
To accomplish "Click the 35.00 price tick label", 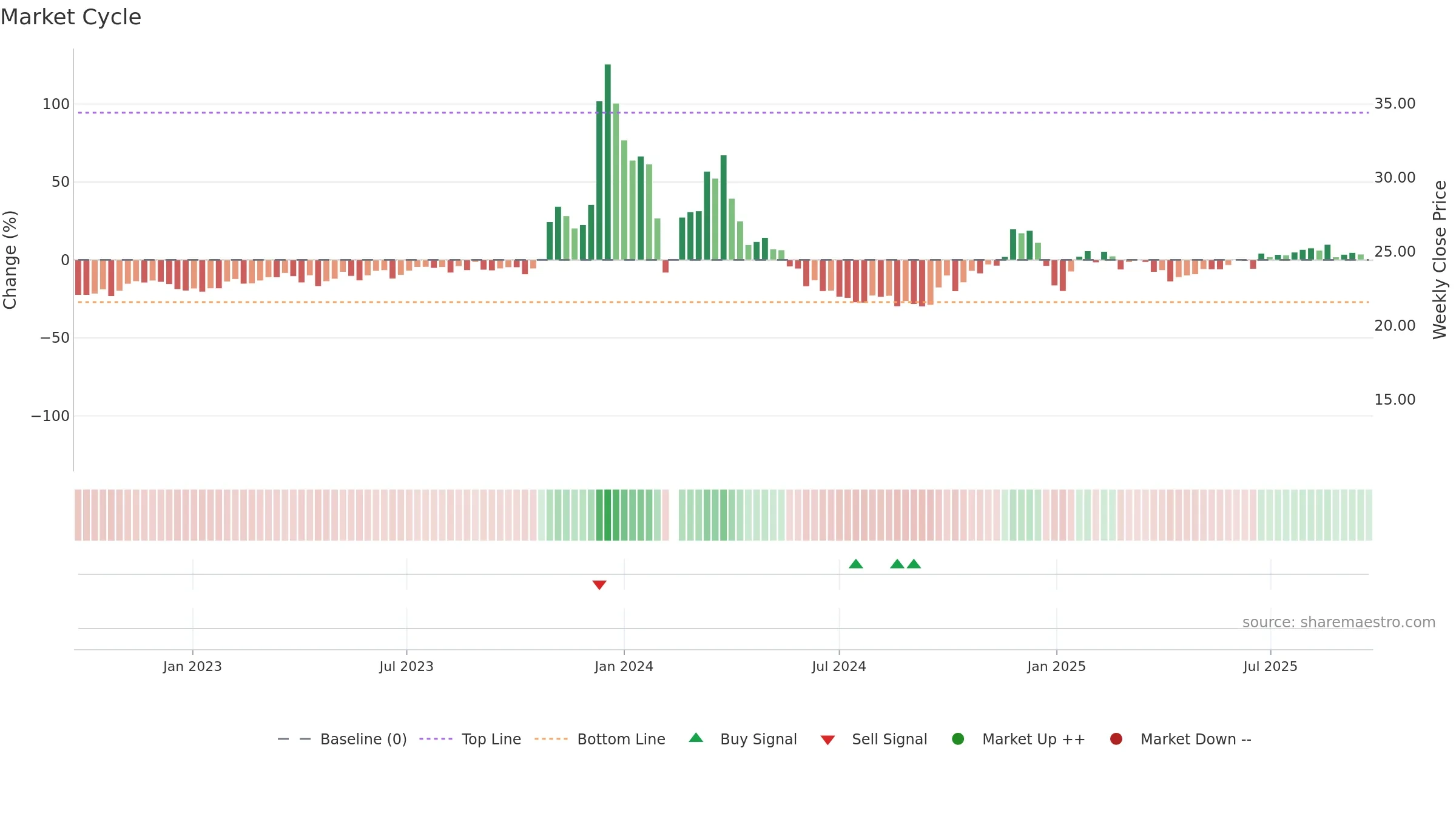I will (x=1395, y=104).
